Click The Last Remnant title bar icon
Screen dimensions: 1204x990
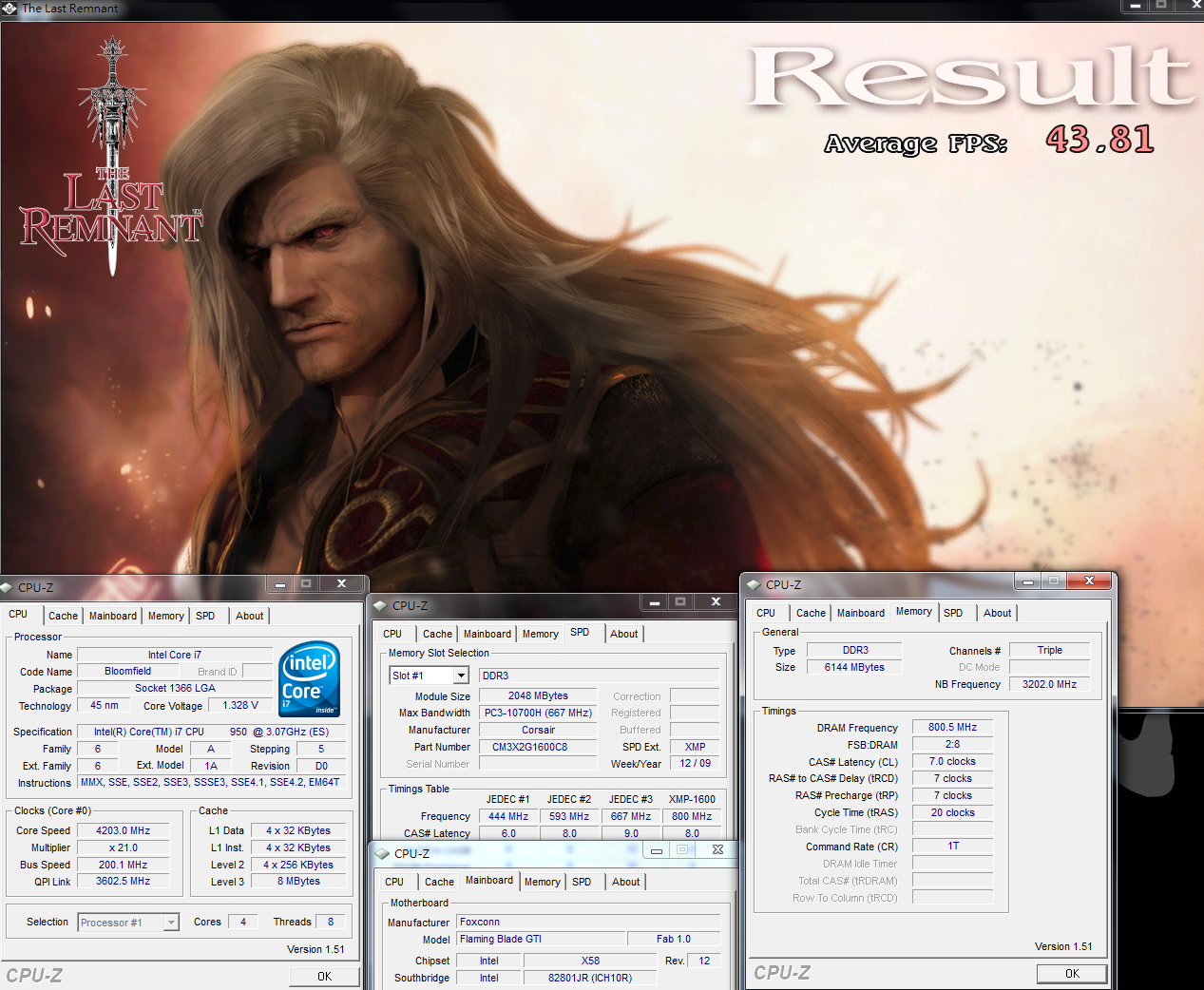click(x=10, y=9)
